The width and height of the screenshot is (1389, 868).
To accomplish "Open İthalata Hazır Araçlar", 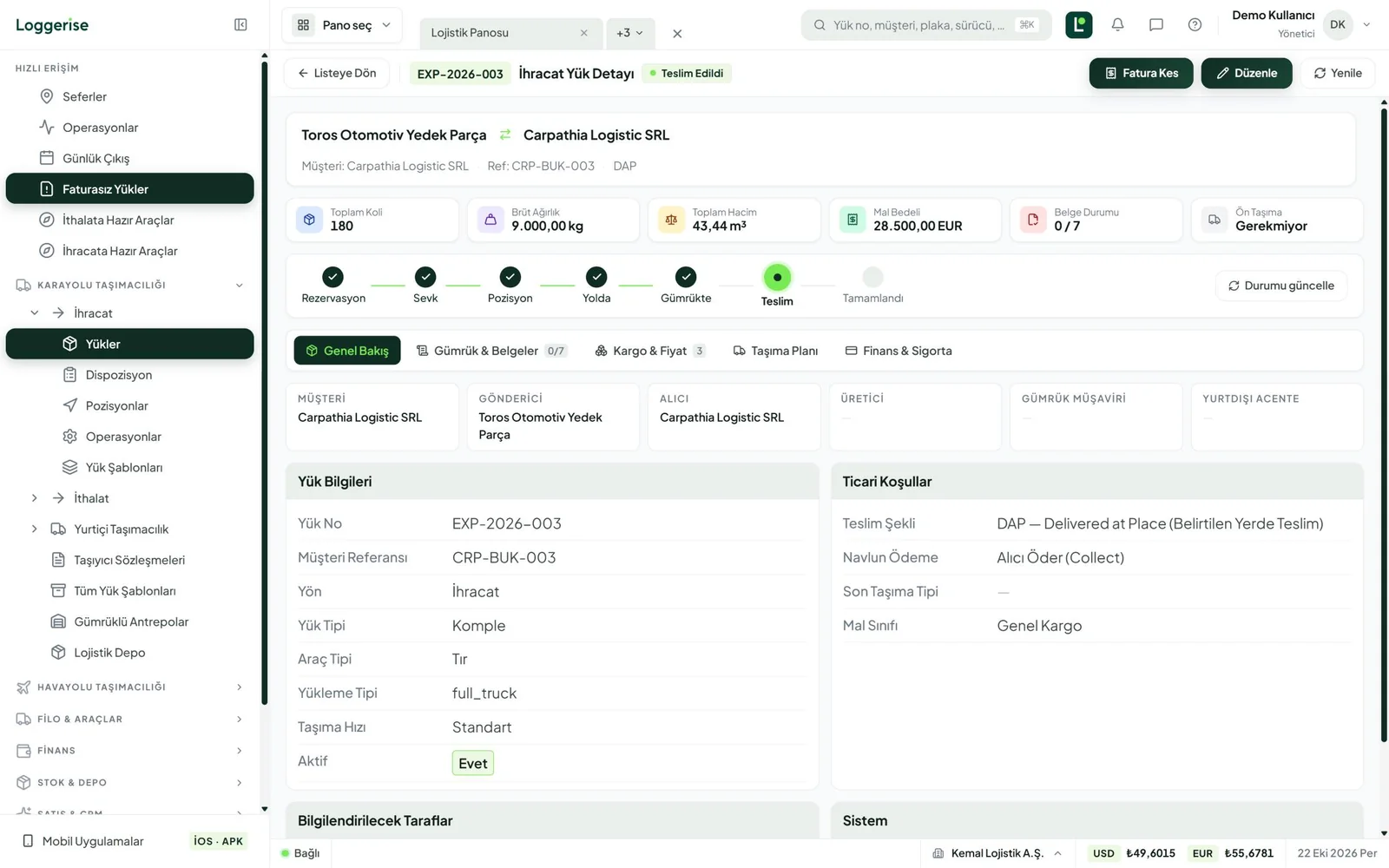I will pos(130,220).
